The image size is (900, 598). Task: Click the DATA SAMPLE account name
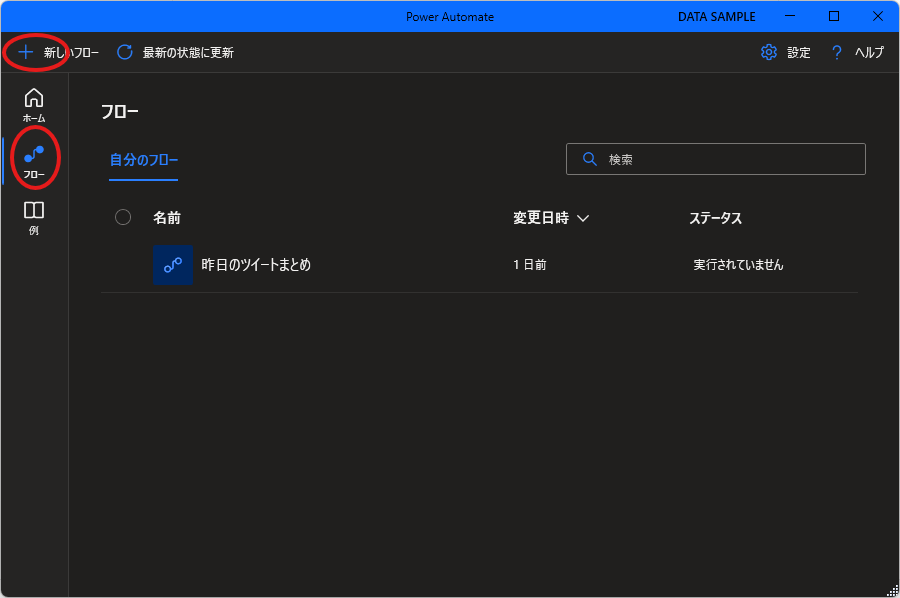pyautogui.click(x=716, y=17)
